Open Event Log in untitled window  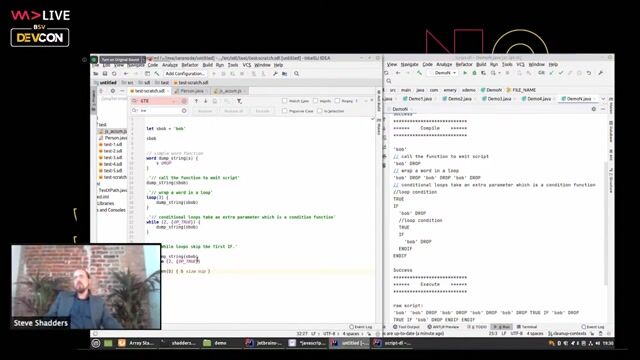pyautogui.click(x=361, y=327)
